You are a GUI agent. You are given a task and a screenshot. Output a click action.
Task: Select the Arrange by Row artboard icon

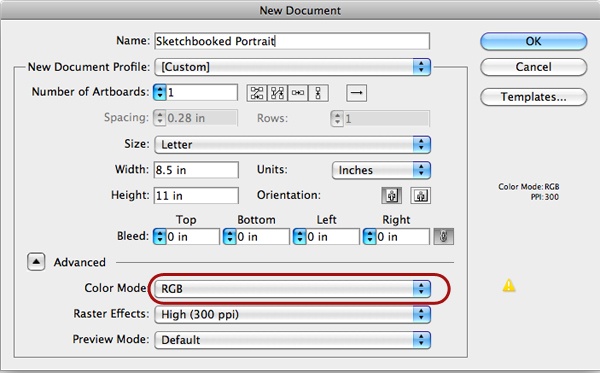point(298,93)
